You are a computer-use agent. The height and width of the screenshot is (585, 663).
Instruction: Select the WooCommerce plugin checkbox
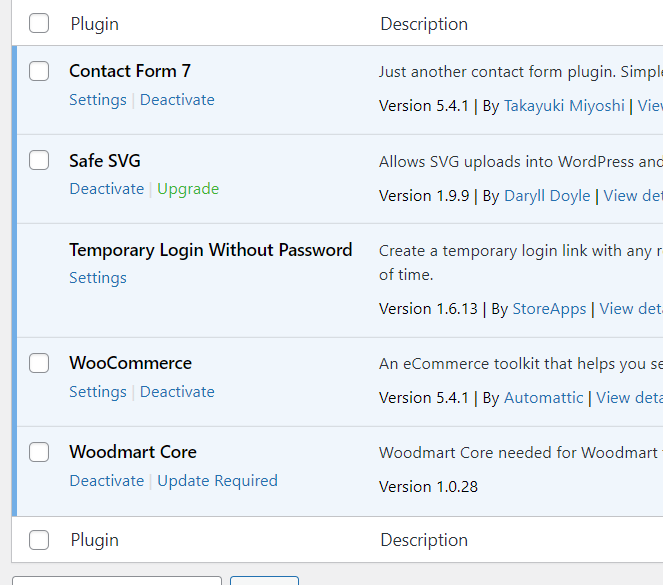coord(39,363)
